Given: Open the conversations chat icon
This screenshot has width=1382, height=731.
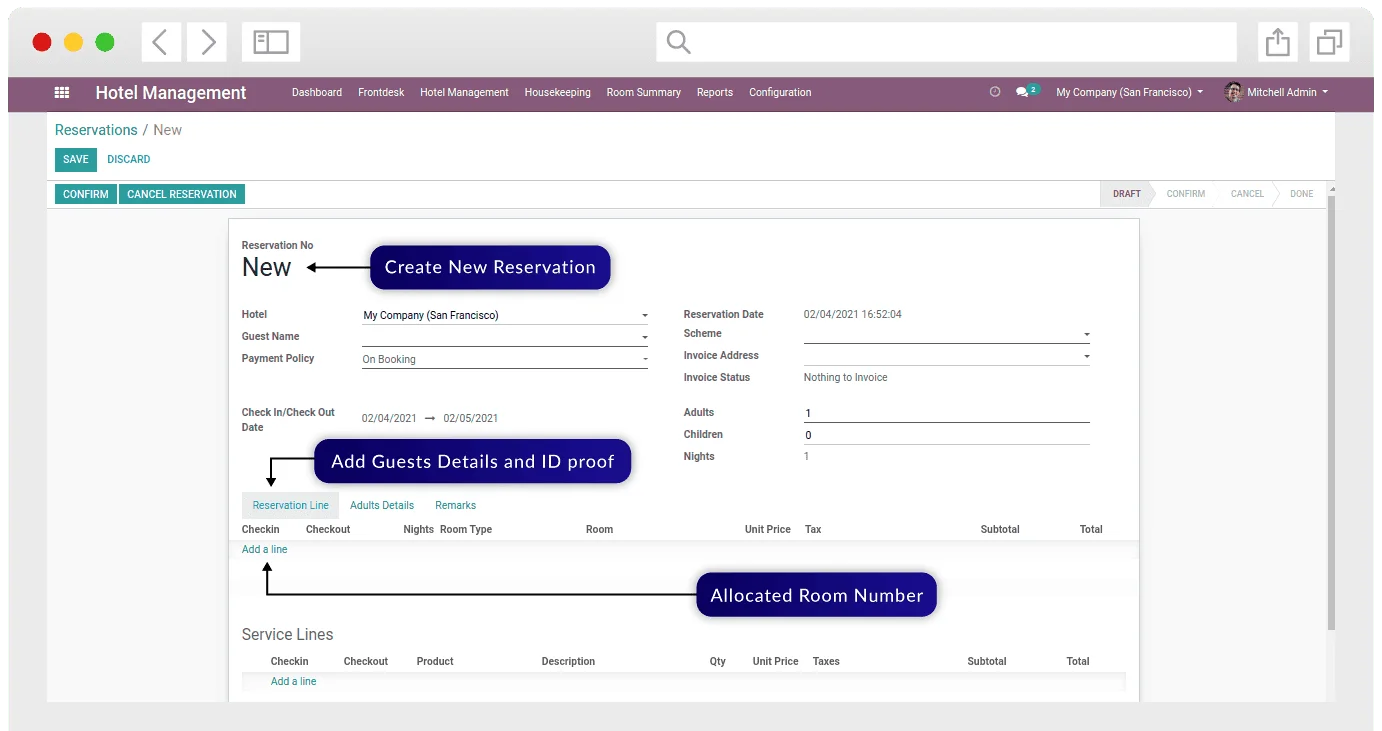Looking at the screenshot, I should coord(1022,92).
